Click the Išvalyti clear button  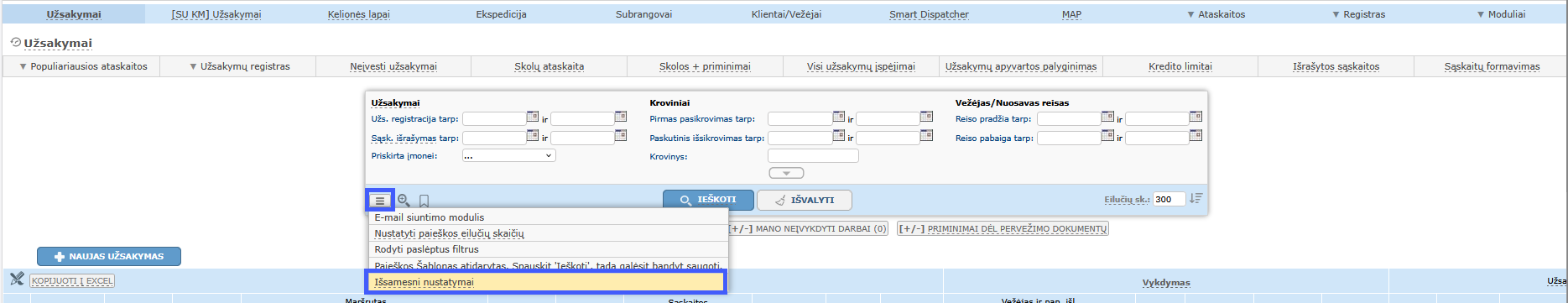click(x=805, y=200)
